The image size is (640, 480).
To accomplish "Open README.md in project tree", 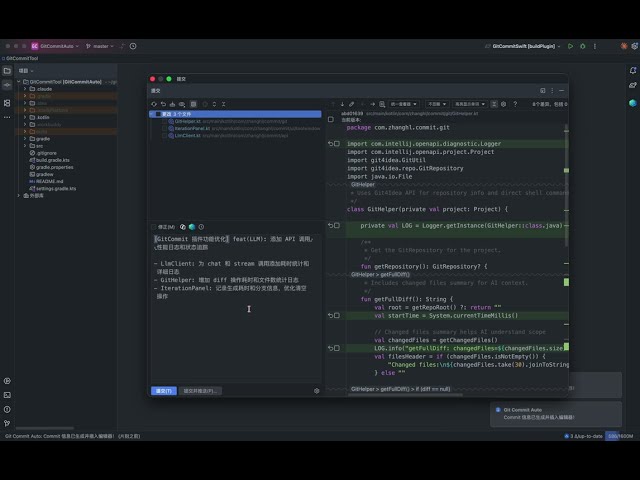I will pos(46,181).
